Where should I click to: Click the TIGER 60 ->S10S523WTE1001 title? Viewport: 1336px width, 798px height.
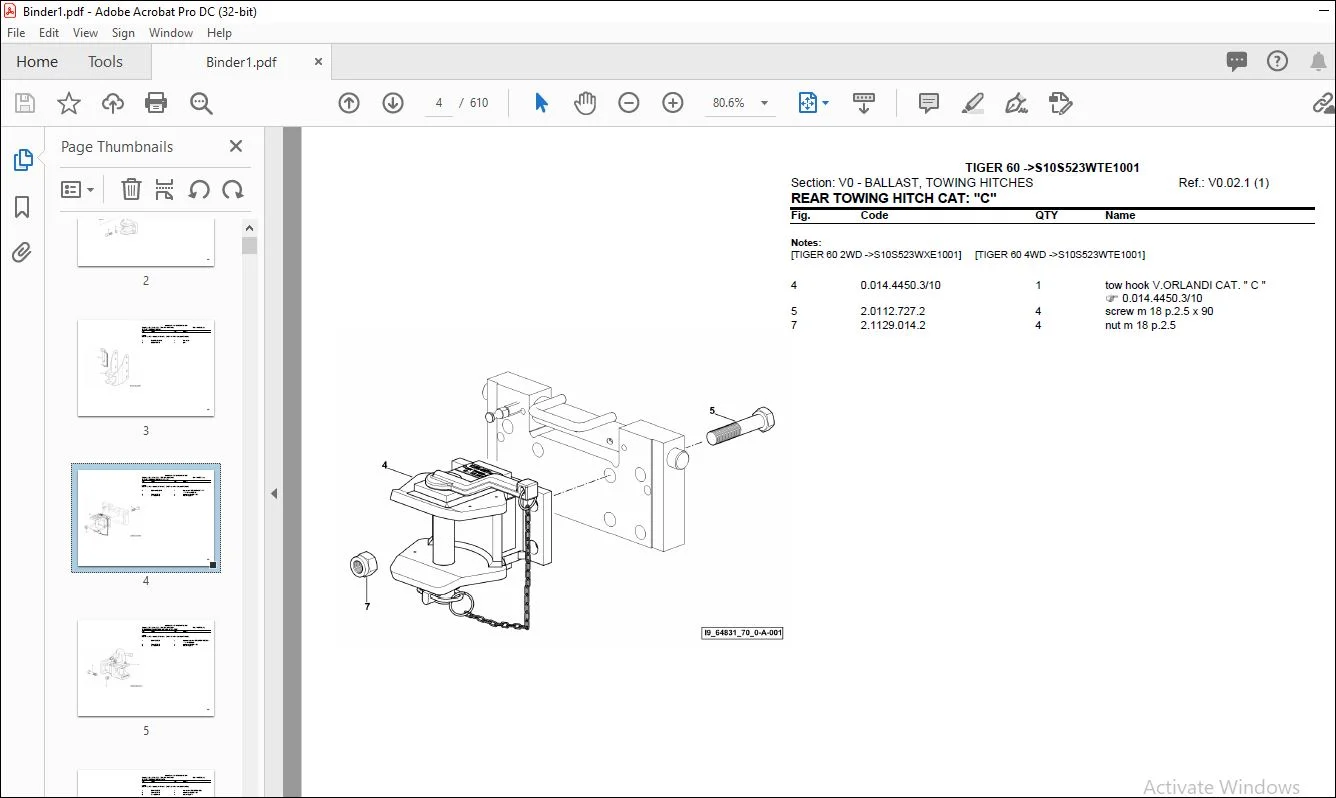1052,168
